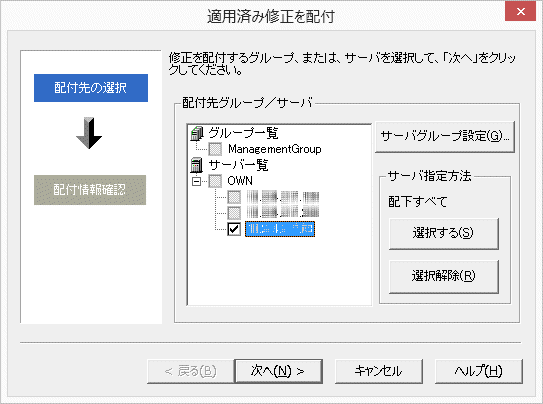Select the グループ一覧 tree label
Viewport: 543px width, 404px height.
(x=243, y=133)
